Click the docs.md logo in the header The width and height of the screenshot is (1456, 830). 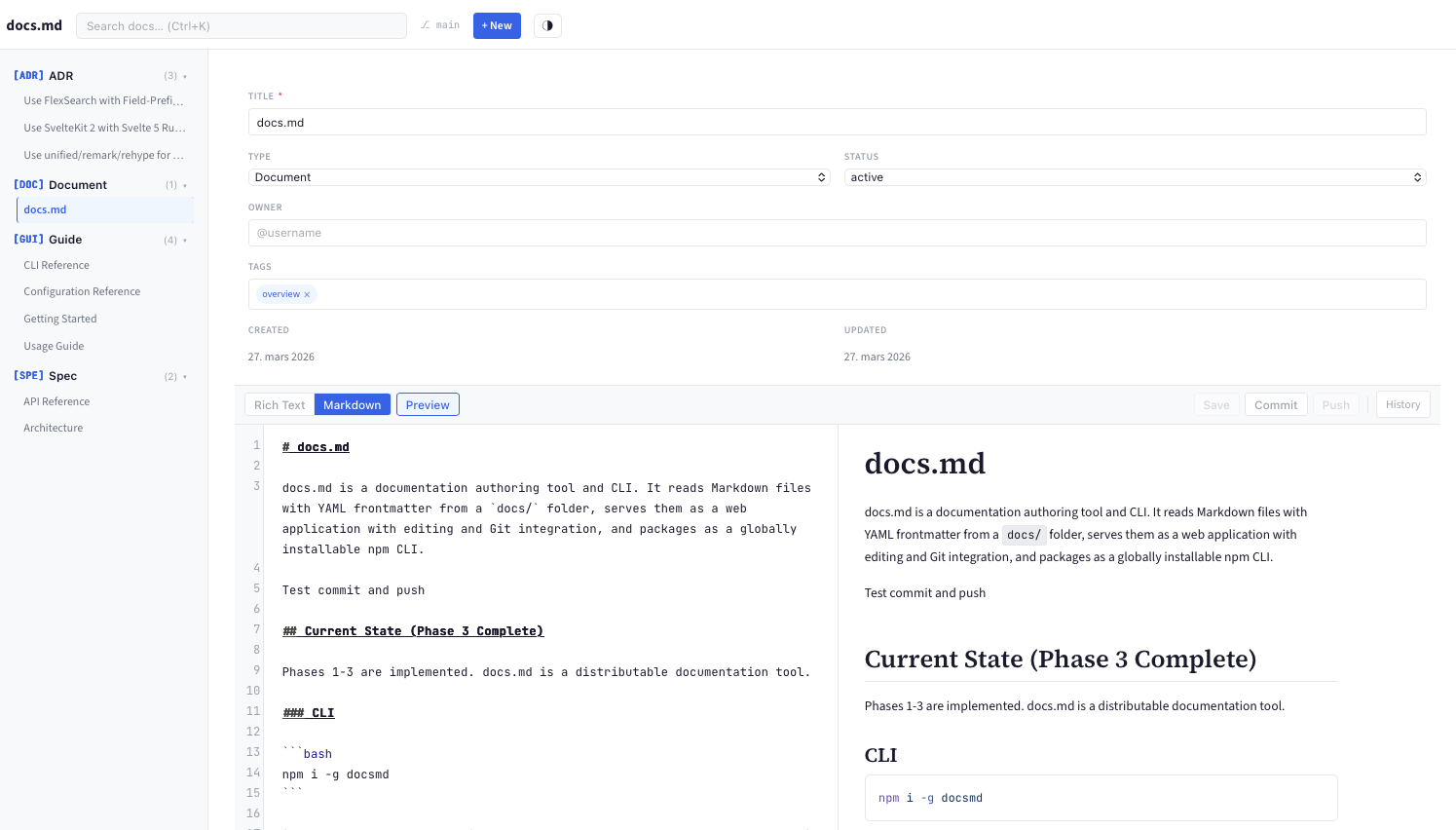[x=34, y=25]
